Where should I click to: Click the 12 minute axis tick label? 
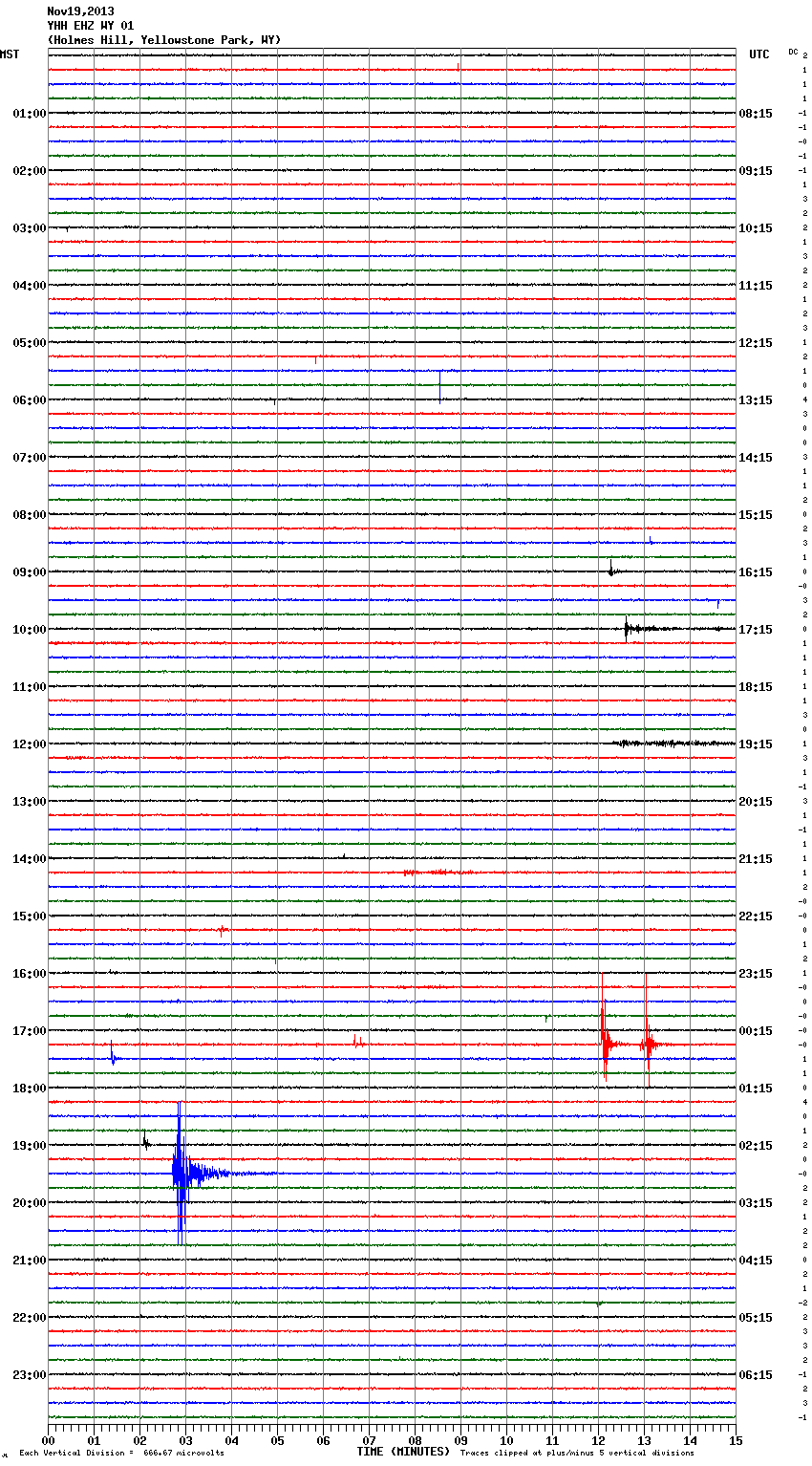point(598,1440)
